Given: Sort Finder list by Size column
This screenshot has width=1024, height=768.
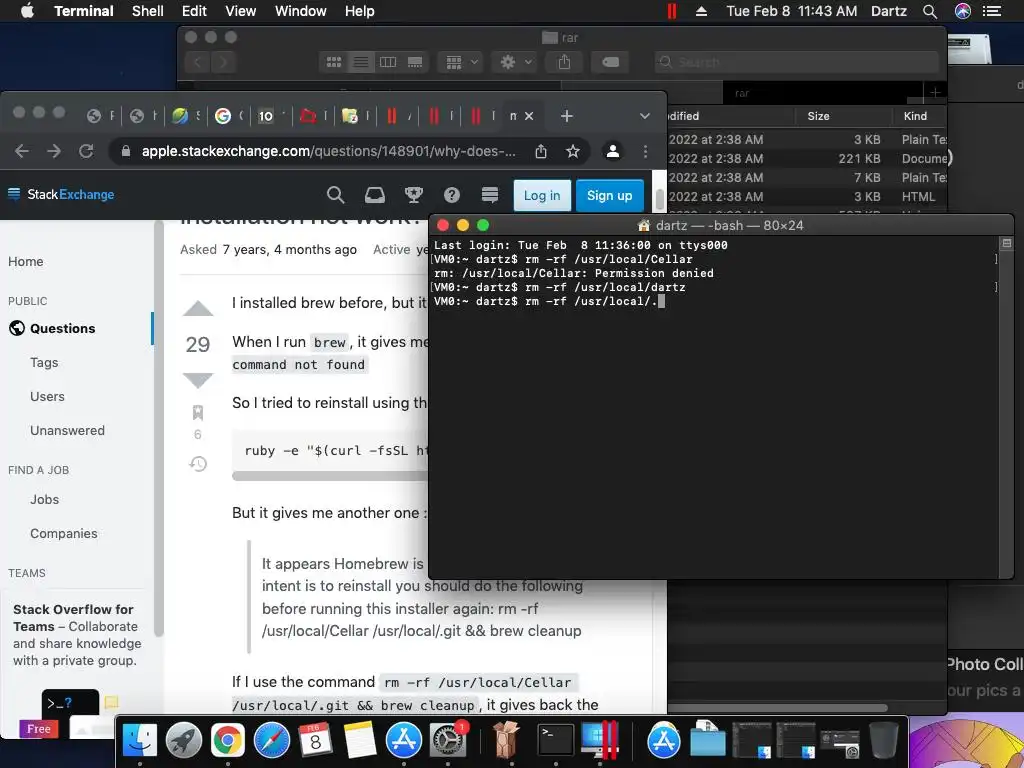Looking at the screenshot, I should (844, 116).
